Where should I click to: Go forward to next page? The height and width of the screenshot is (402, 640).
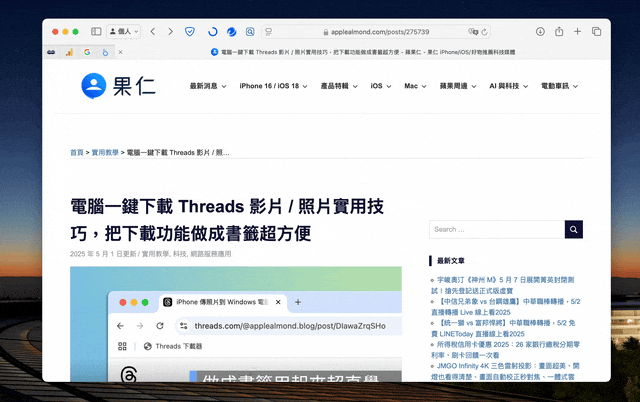point(170,31)
